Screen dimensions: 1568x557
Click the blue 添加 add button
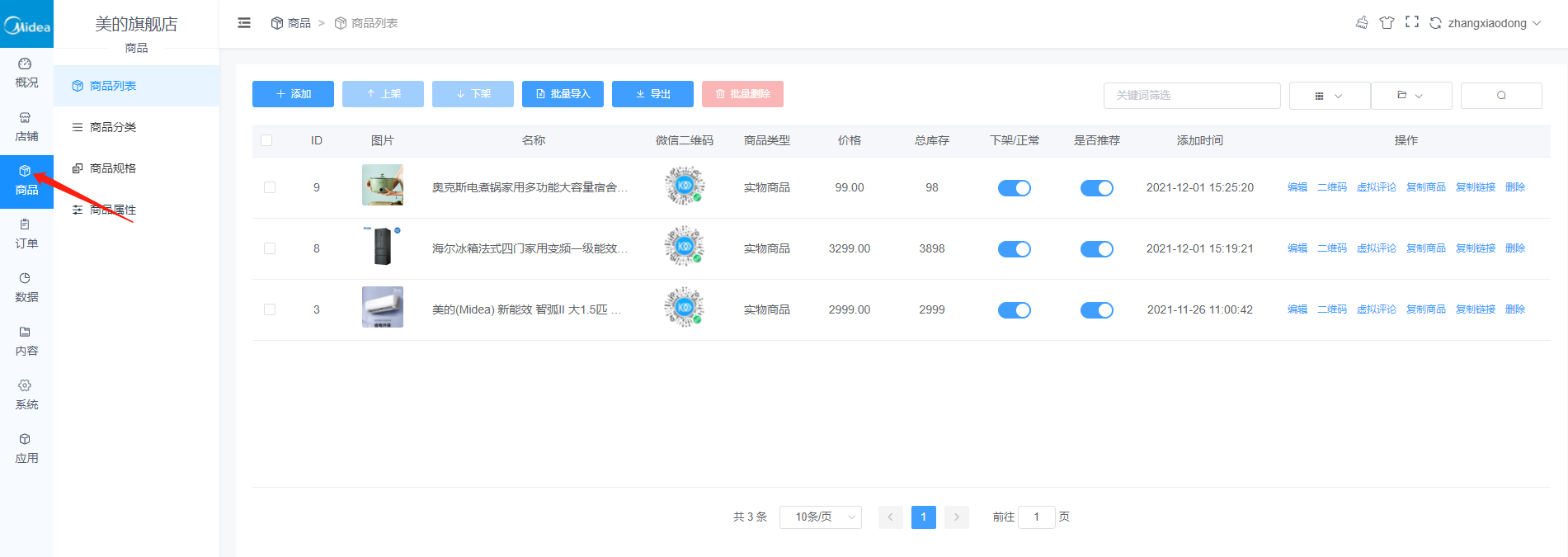(x=293, y=94)
